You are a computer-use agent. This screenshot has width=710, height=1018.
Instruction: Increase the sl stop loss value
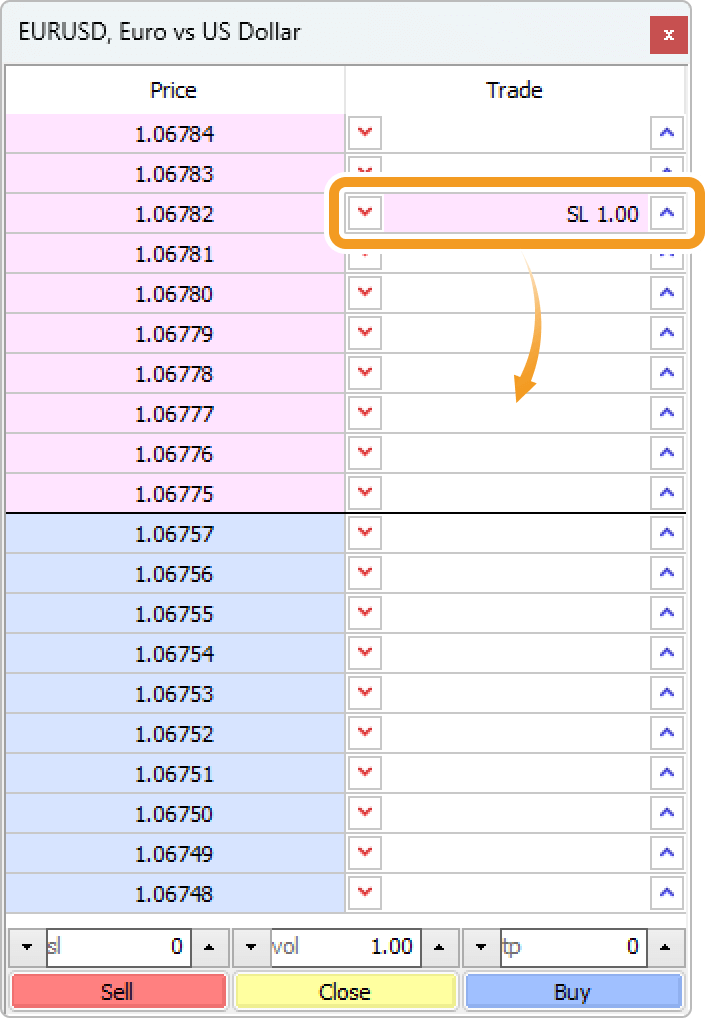coord(209,947)
